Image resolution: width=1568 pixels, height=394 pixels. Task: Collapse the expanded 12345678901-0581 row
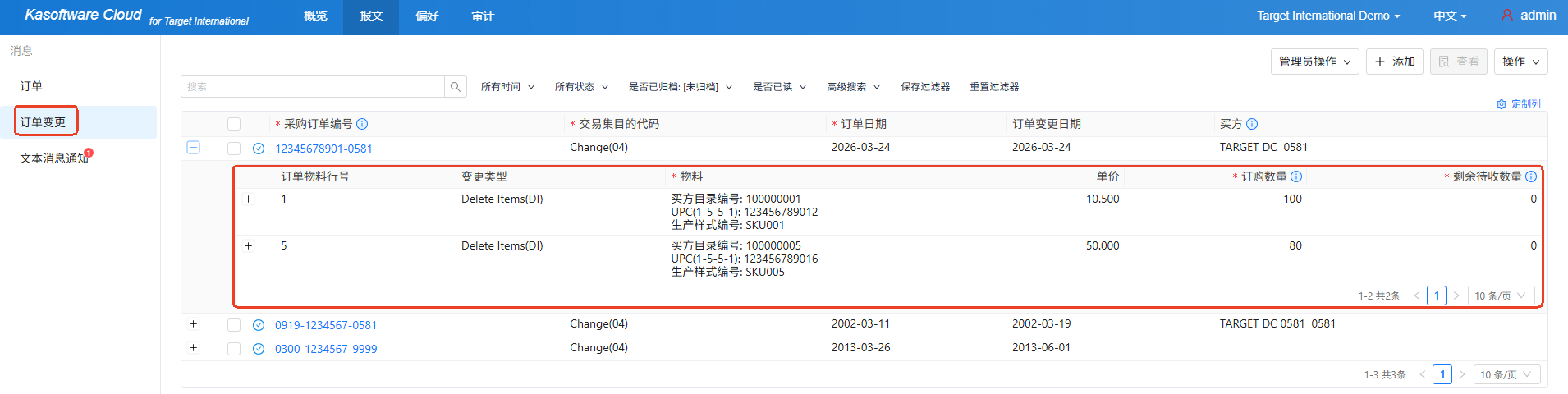[194, 148]
